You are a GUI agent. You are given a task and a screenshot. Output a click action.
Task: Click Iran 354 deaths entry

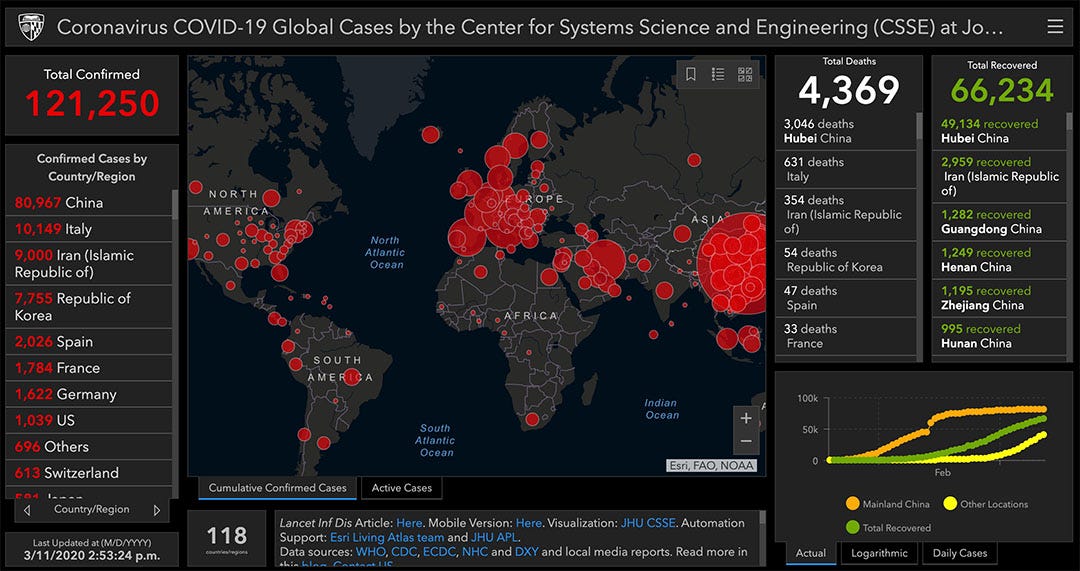(x=846, y=214)
